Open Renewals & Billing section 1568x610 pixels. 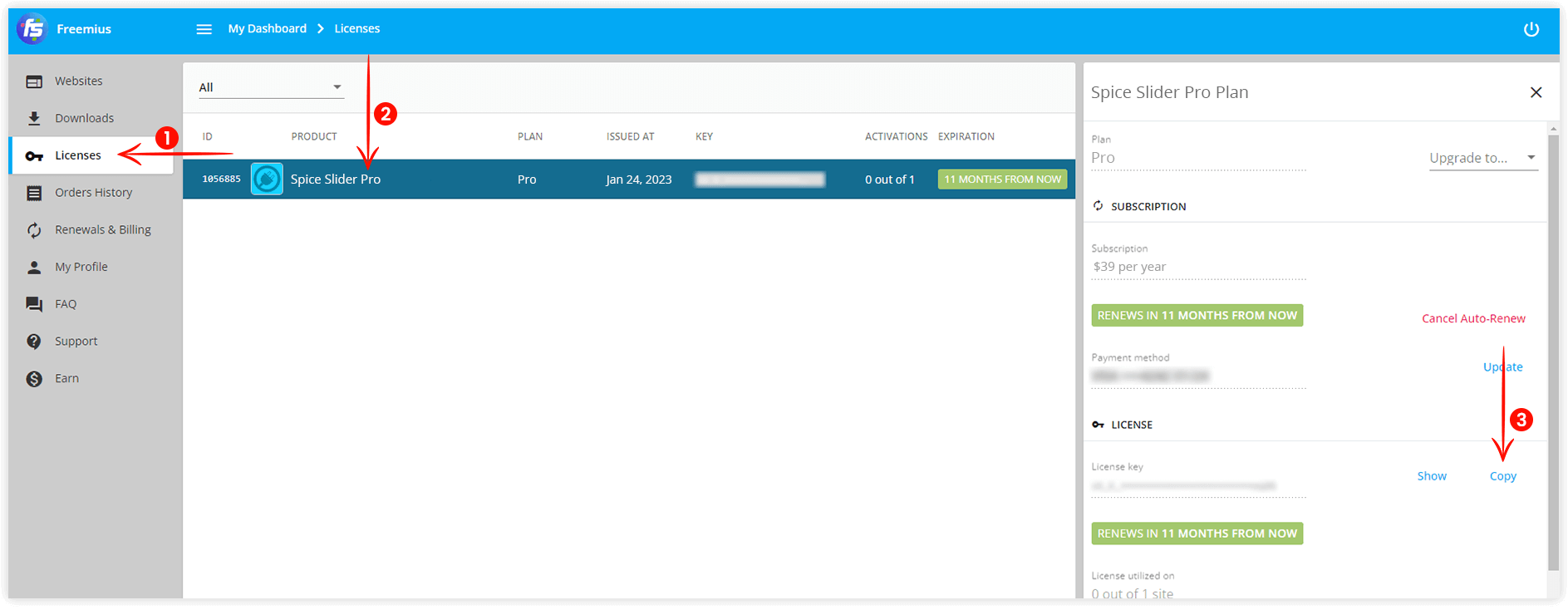coord(91,230)
